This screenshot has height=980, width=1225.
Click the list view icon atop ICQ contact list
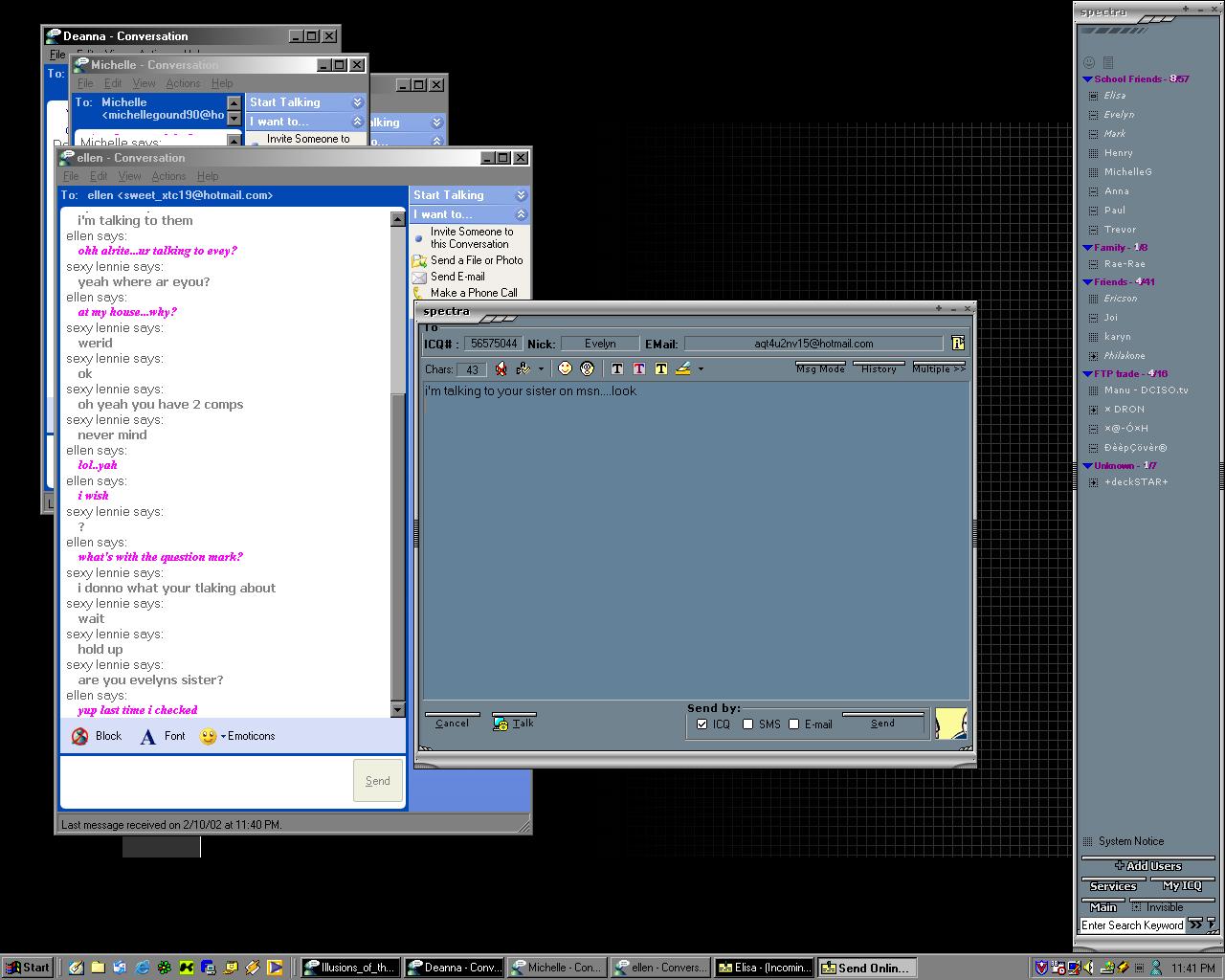coord(1108,62)
